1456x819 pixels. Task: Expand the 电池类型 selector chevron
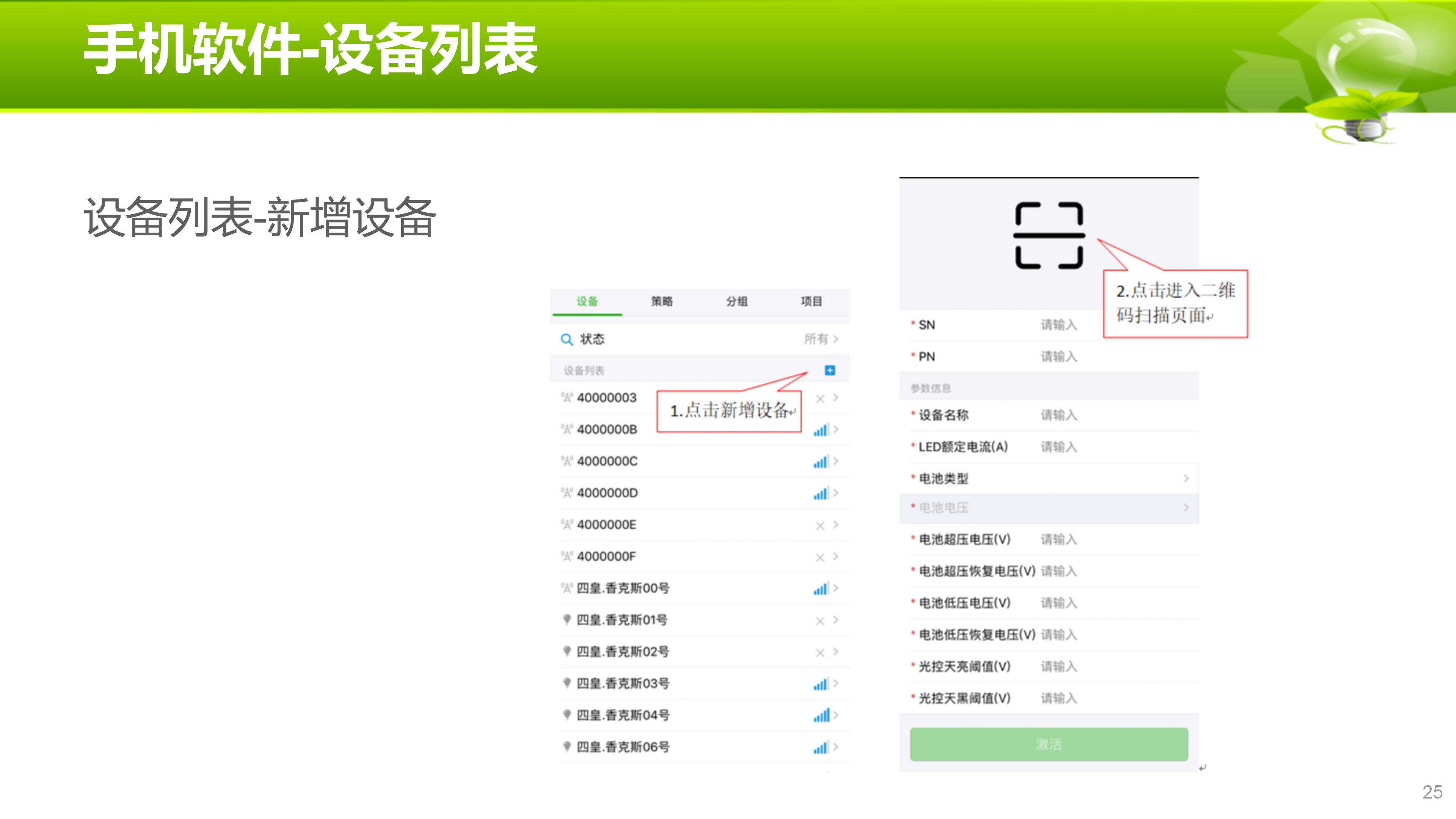point(1186,479)
